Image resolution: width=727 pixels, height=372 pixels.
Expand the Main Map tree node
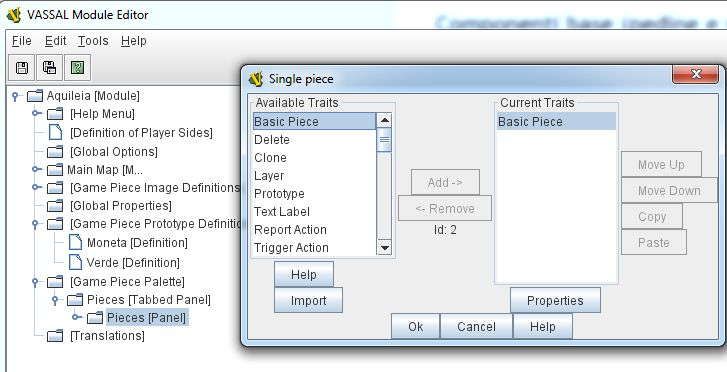point(36,169)
